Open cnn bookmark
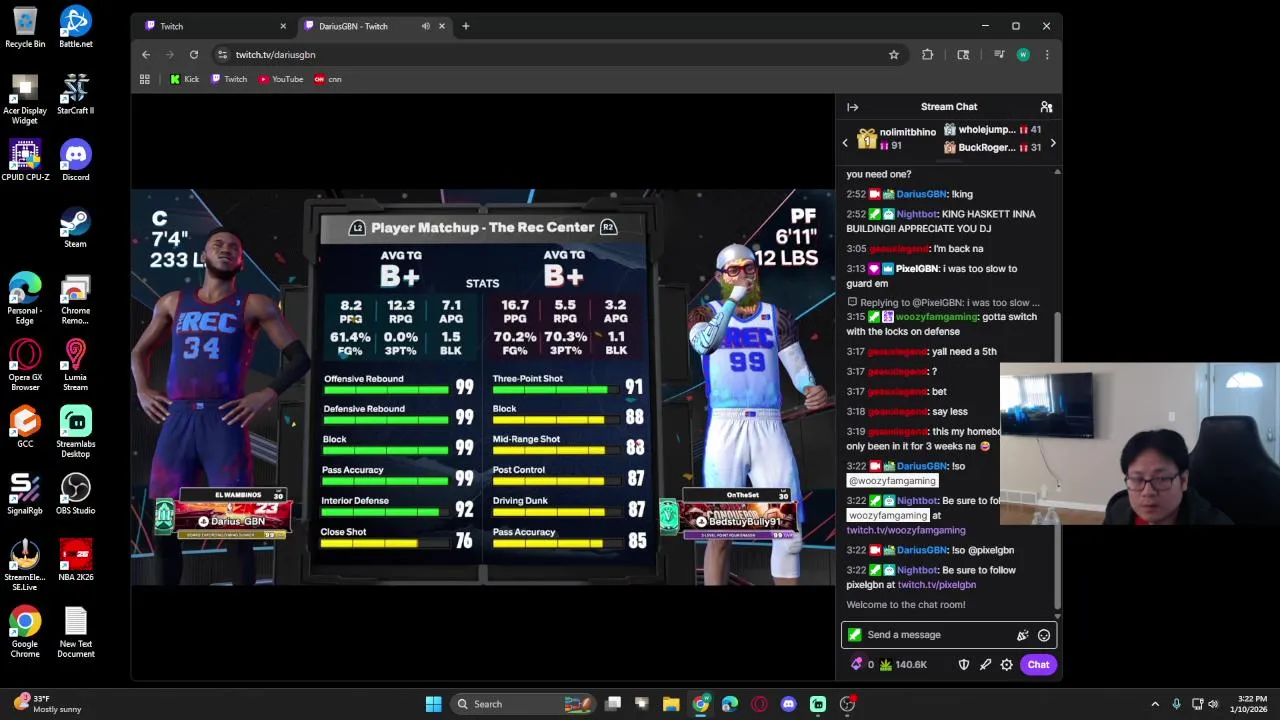The image size is (1280, 720). [328, 79]
